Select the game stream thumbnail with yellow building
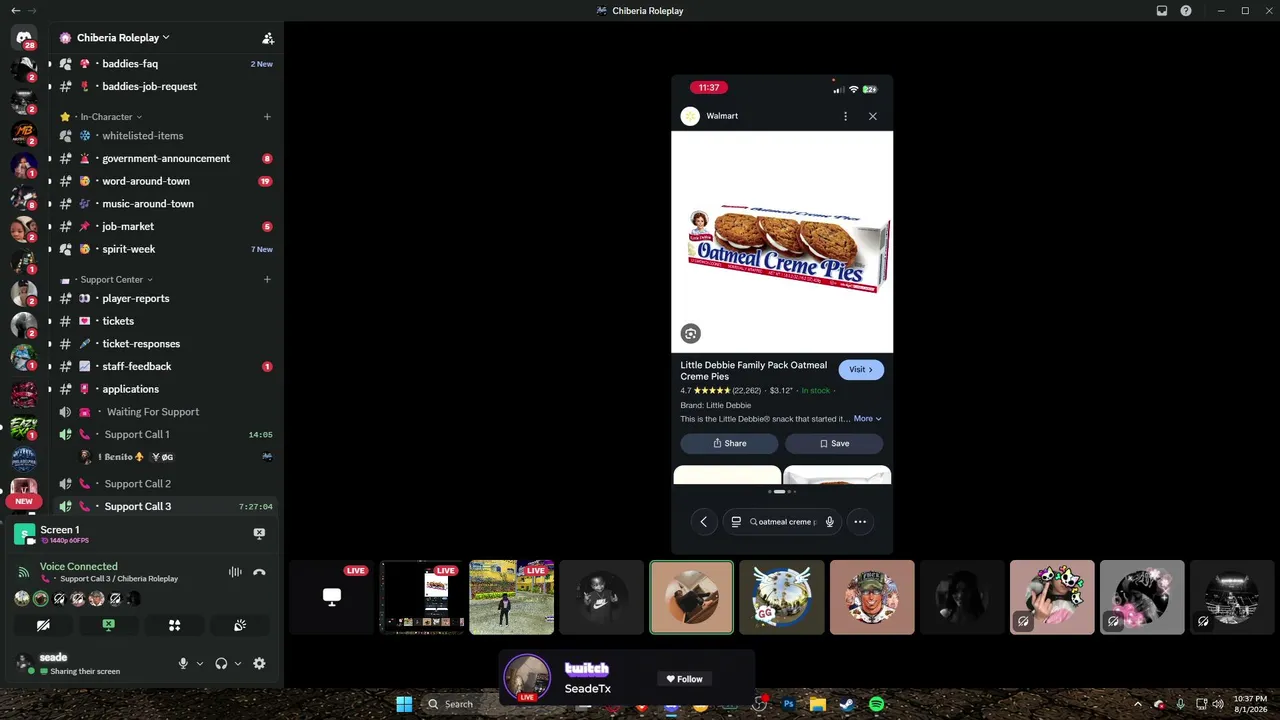 512,597
